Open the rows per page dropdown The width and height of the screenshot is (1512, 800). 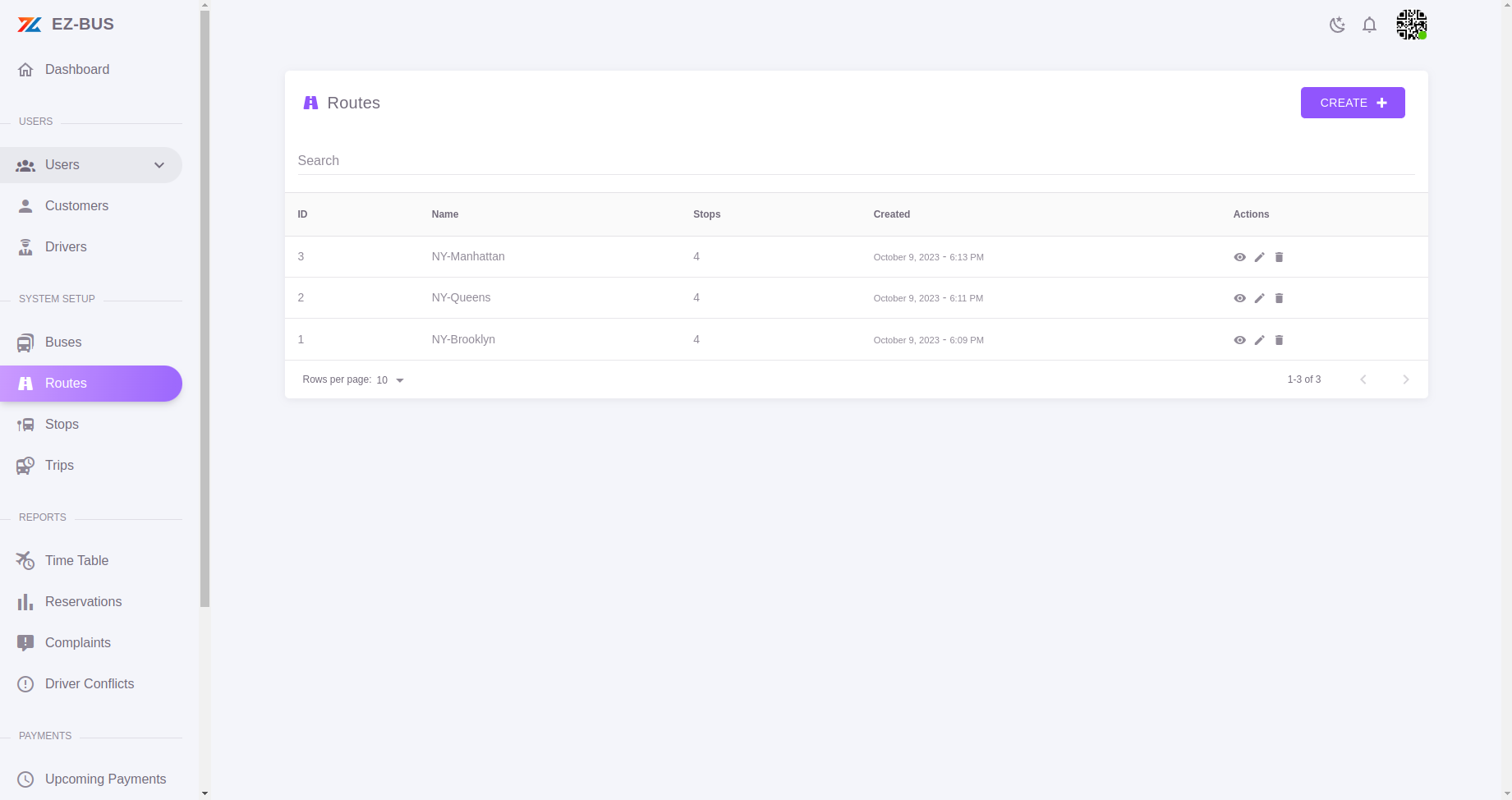388,379
